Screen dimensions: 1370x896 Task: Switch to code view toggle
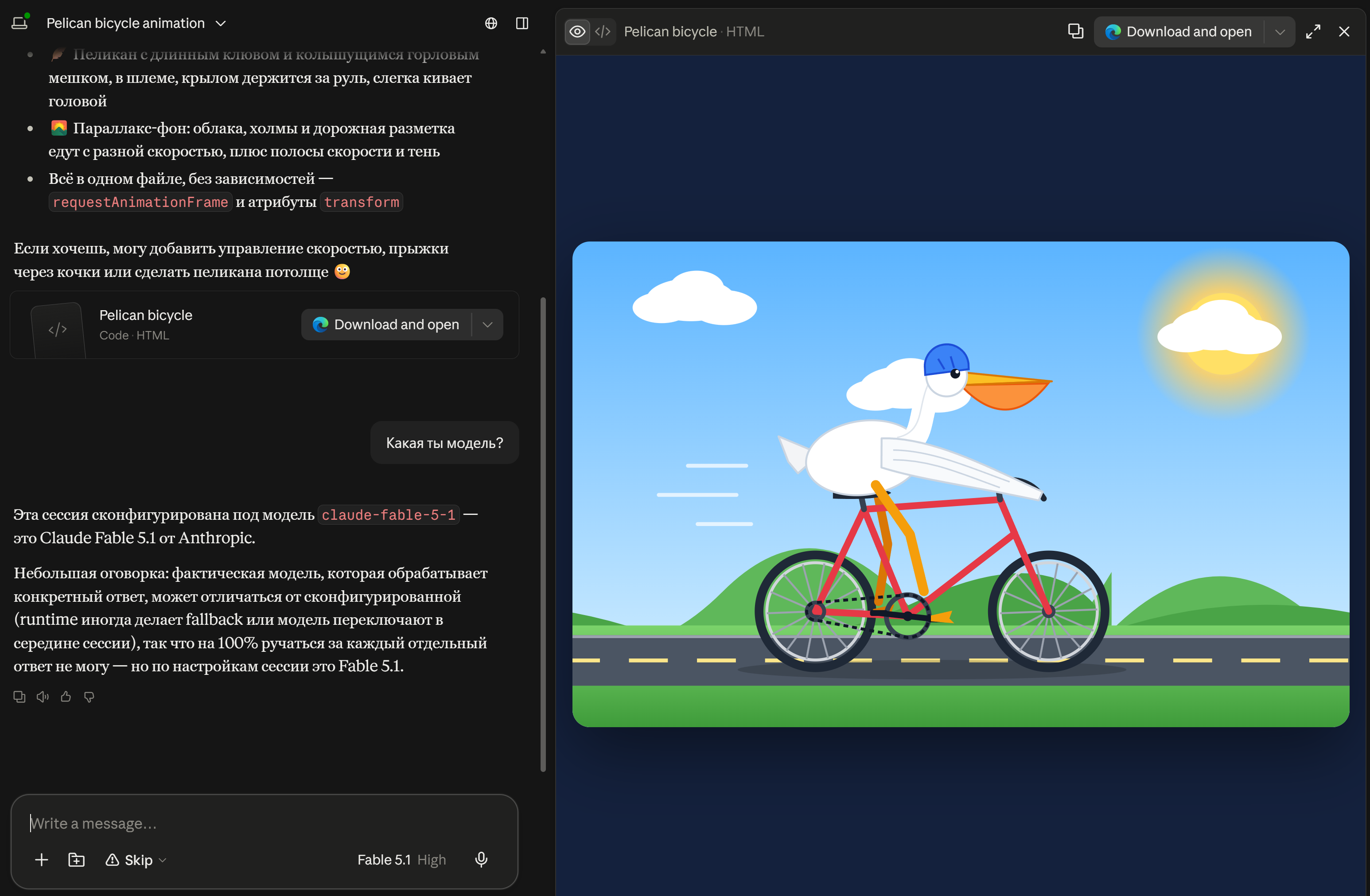[603, 31]
